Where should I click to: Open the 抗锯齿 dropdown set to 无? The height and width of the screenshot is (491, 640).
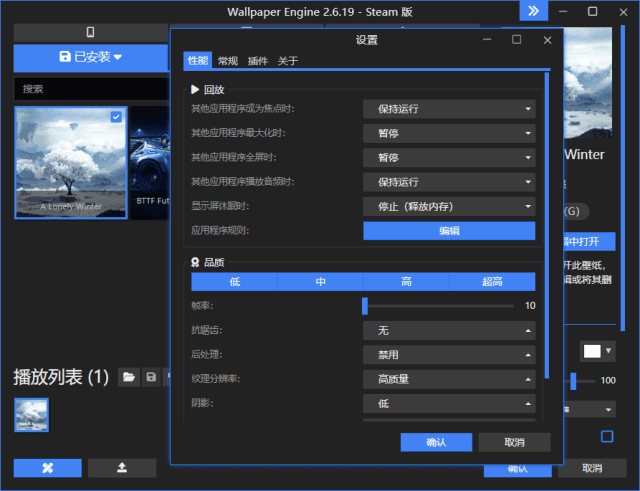[449, 330]
